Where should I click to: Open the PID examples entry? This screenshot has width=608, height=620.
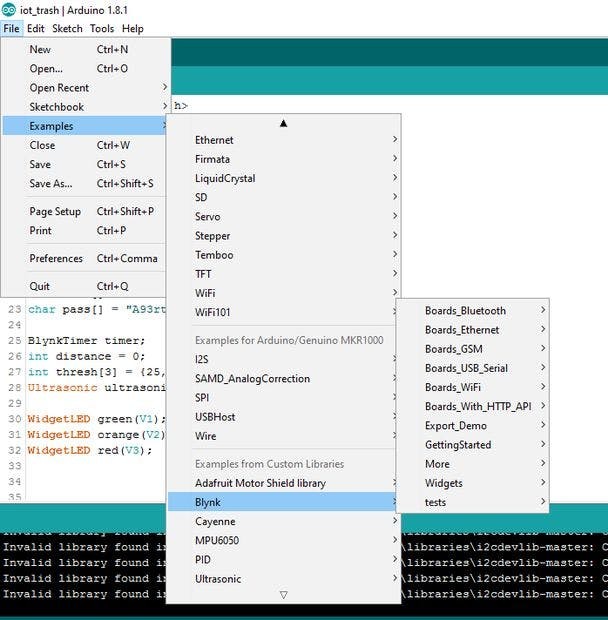[283, 560]
